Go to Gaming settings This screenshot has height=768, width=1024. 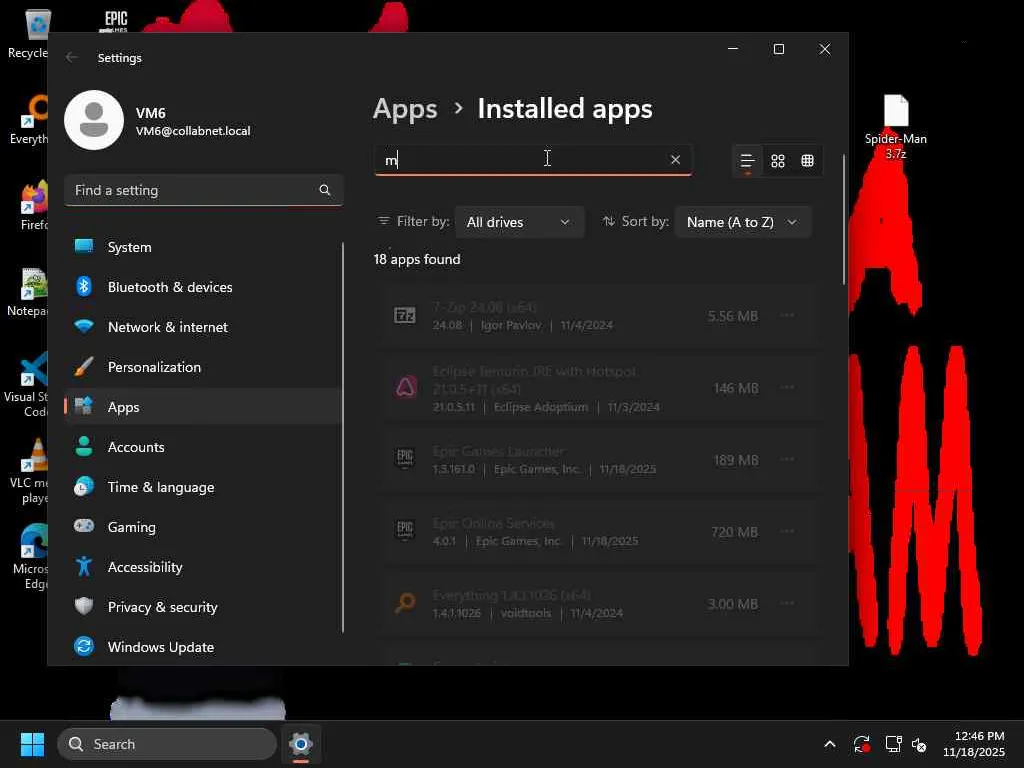pos(203,526)
